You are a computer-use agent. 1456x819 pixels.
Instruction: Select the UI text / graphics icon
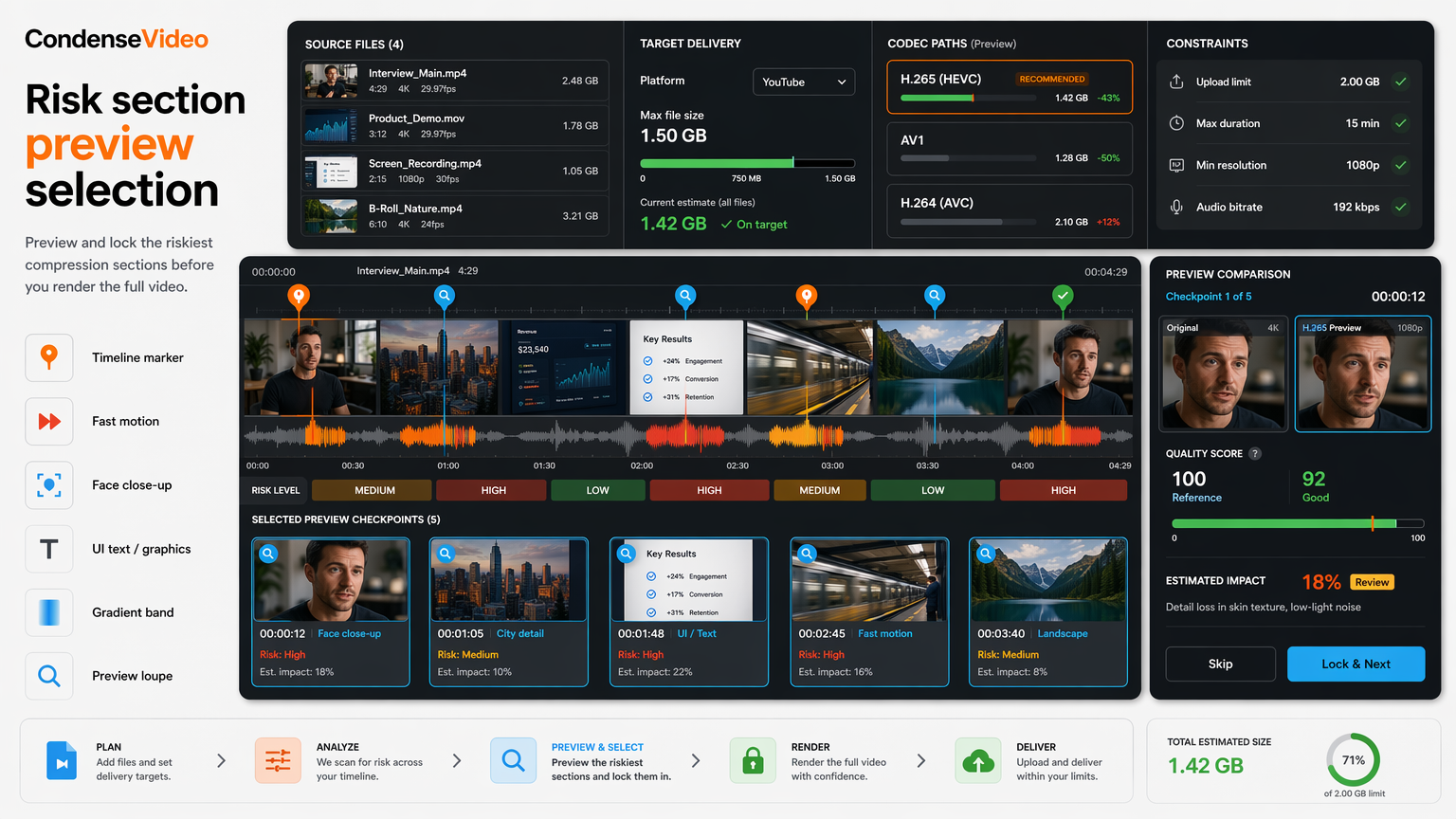click(x=49, y=549)
